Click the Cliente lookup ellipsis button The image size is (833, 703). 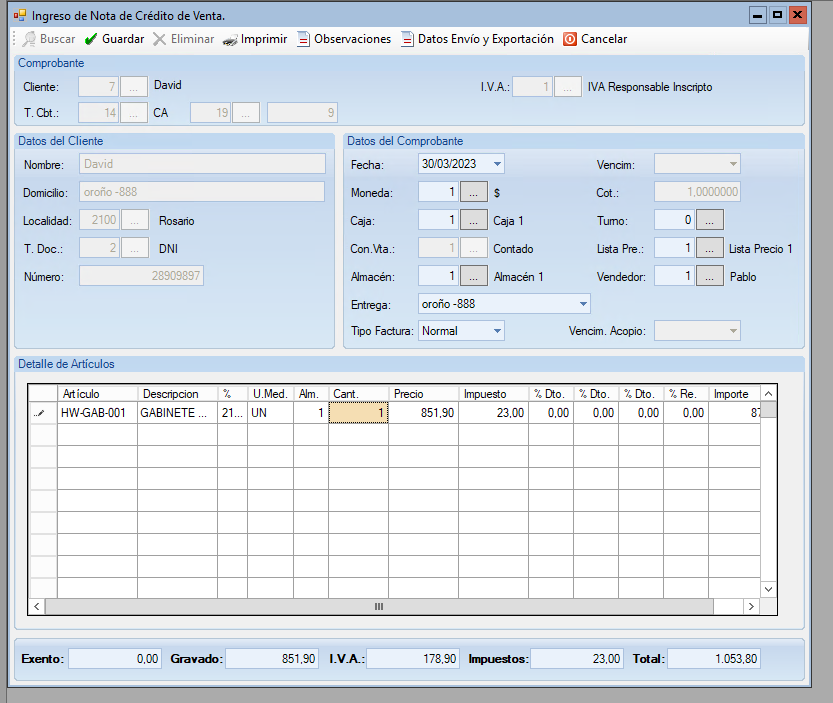(134, 87)
